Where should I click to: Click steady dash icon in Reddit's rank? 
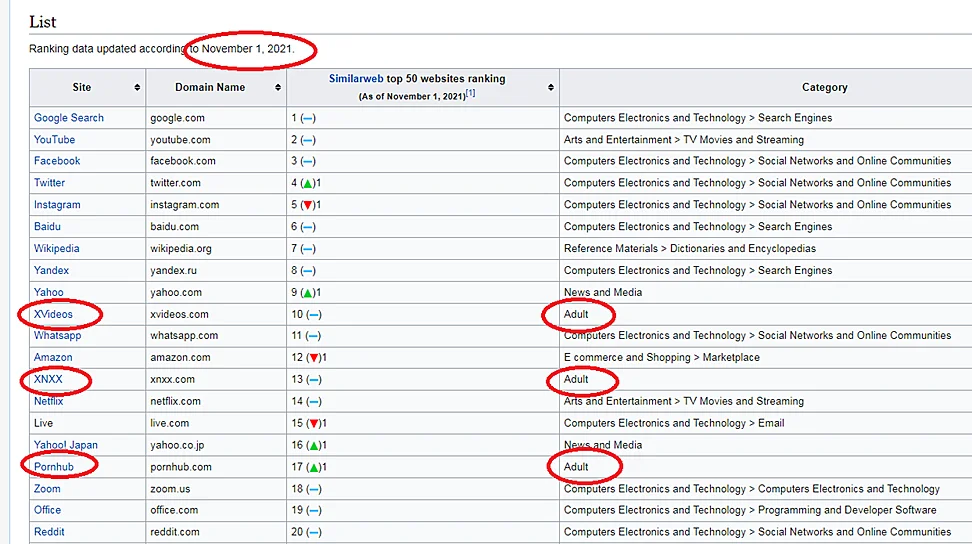coord(314,532)
